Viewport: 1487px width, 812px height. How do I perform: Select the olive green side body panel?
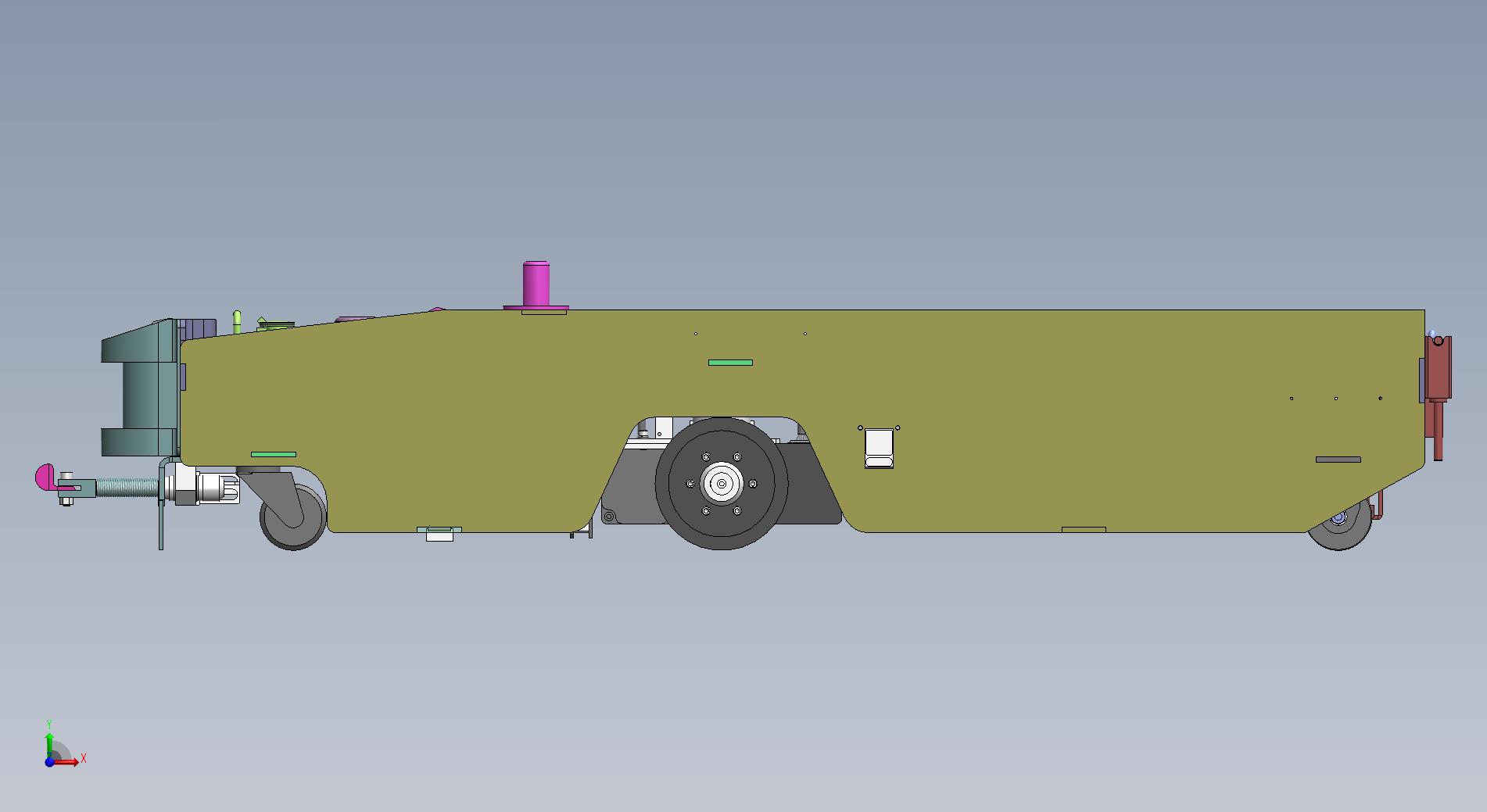1016,406
